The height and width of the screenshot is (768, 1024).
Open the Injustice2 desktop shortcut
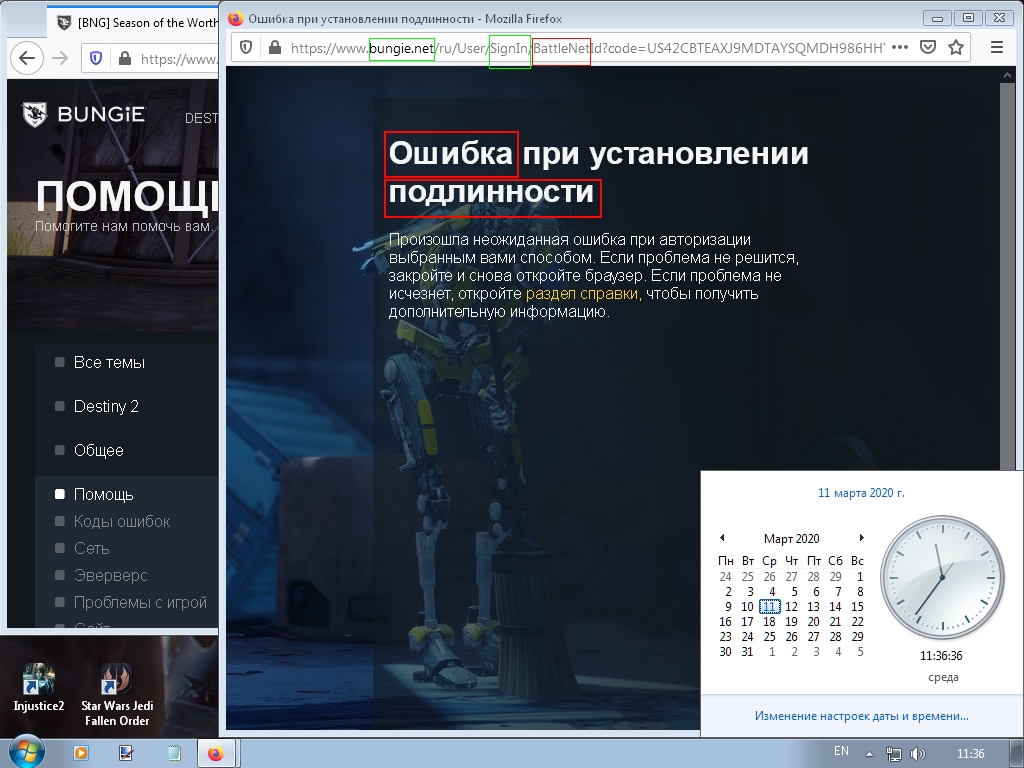click(x=39, y=688)
